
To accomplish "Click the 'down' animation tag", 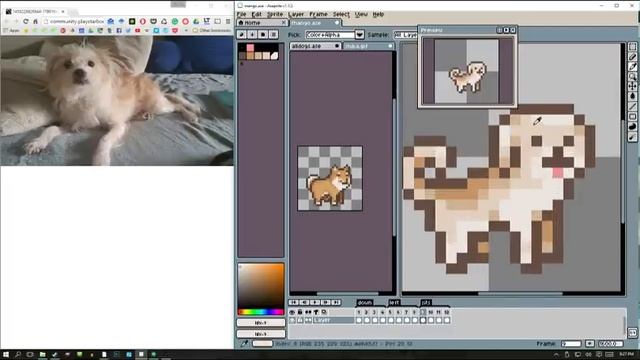I will click(364, 303).
